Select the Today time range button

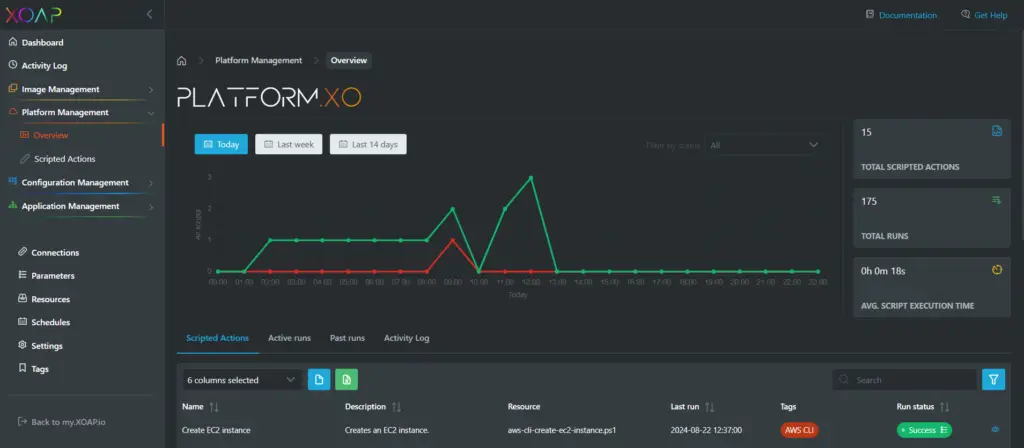click(x=221, y=144)
